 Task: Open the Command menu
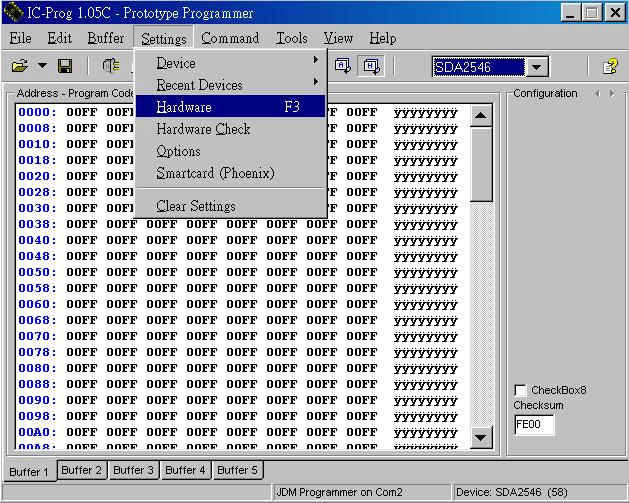(230, 38)
